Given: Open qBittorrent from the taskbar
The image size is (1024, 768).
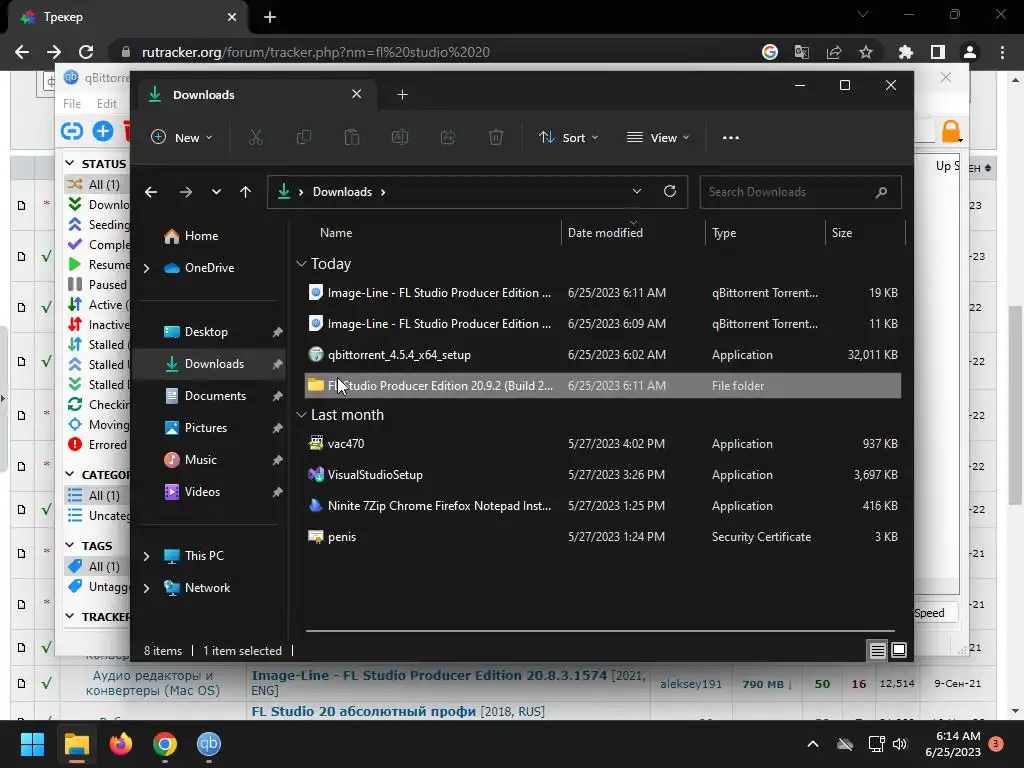Looking at the screenshot, I should [209, 744].
